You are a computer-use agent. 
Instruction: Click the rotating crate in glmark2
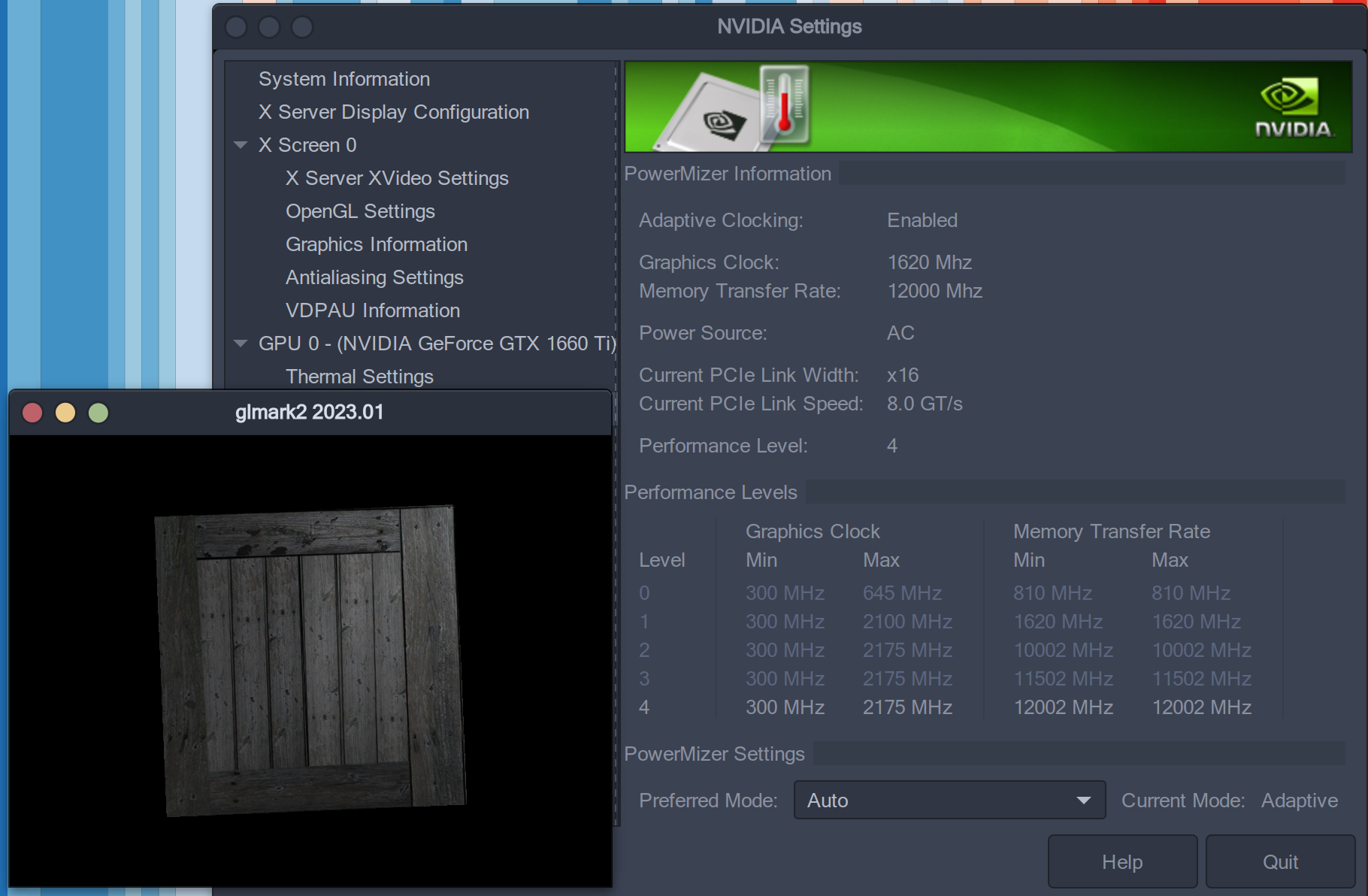[310, 661]
